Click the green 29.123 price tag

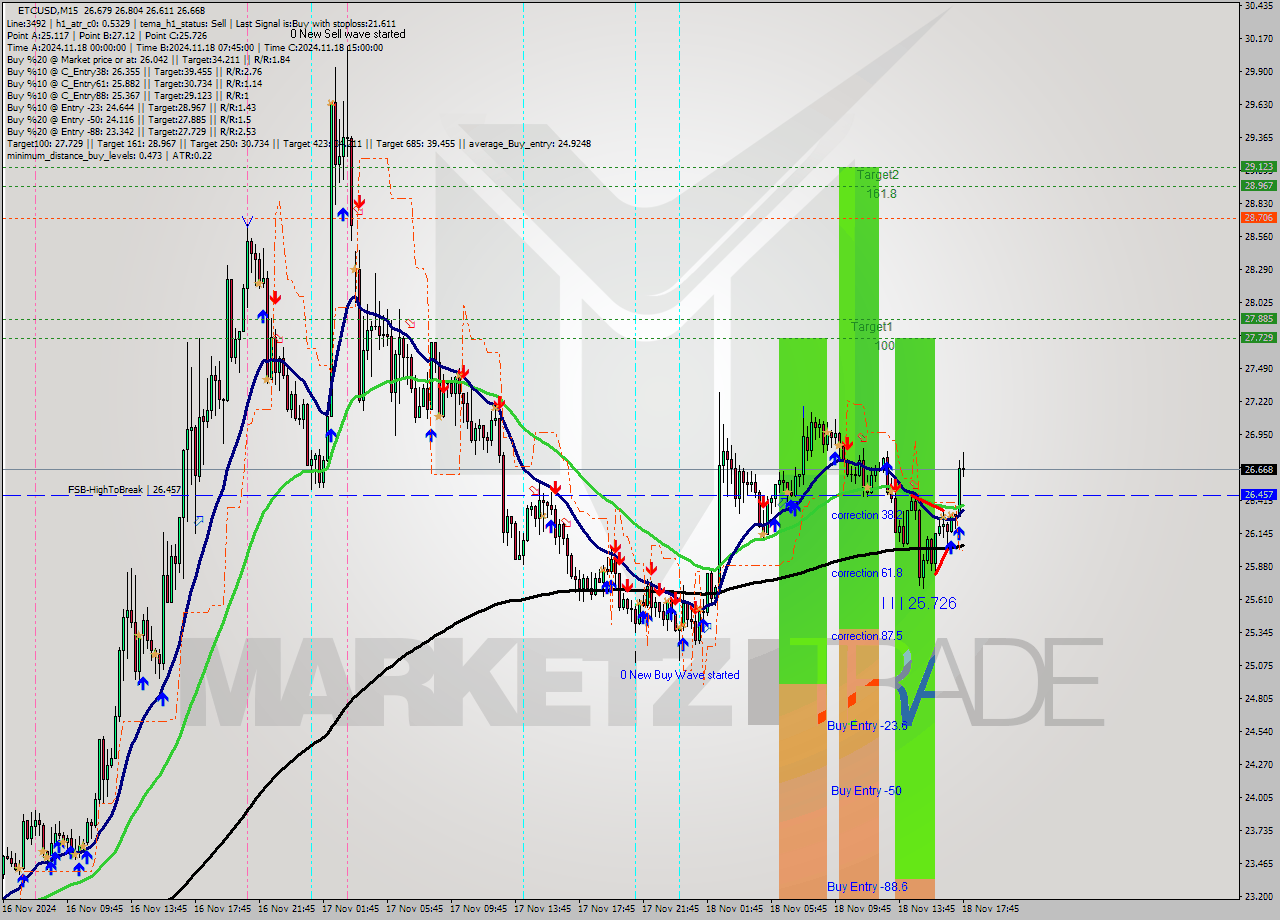1258,167
